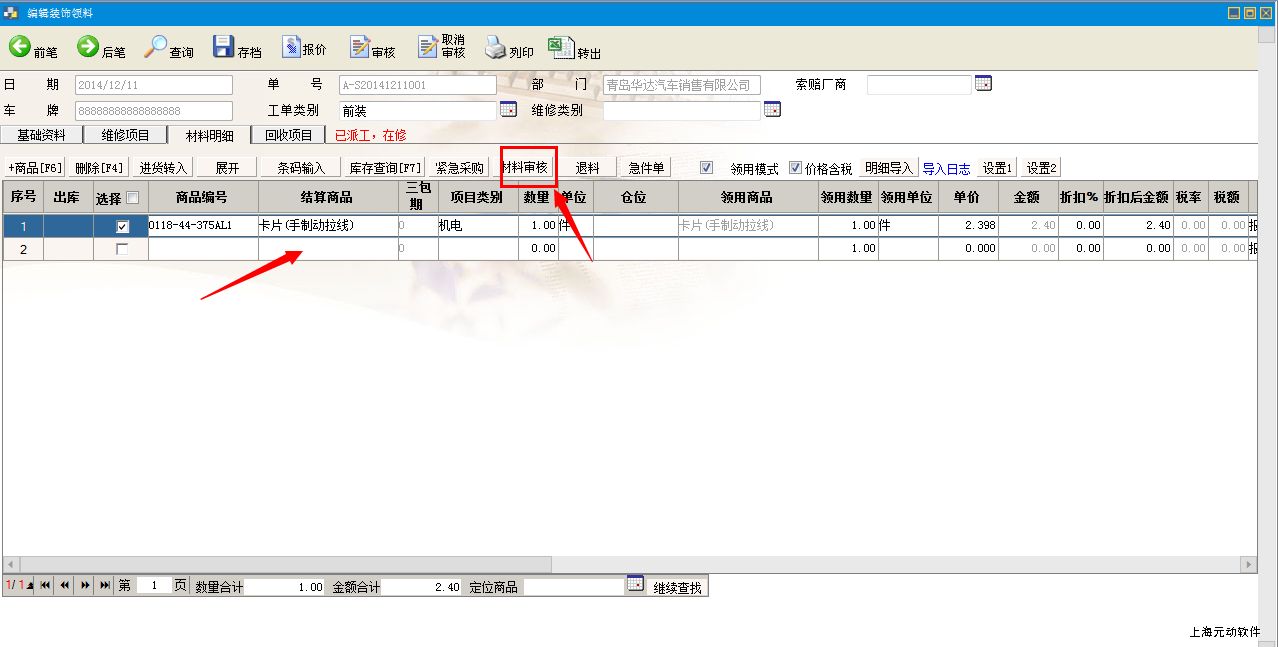Open the 维修类别 picker button

[x=772, y=110]
